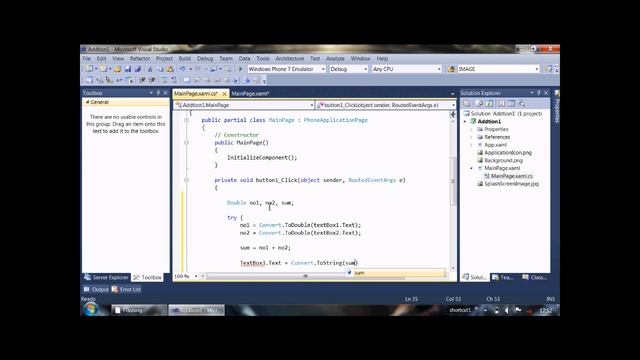Open the Addition1.MainPage class dropdown

tap(311, 105)
